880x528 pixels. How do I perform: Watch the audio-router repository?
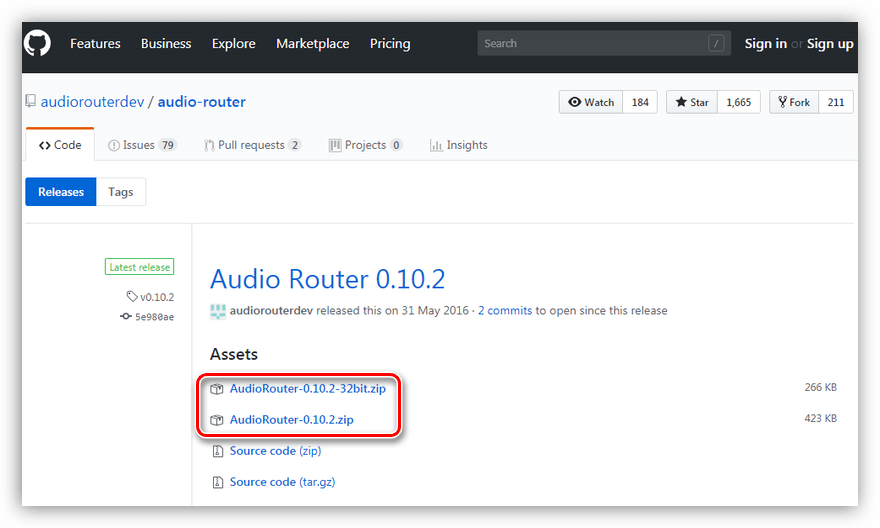591,102
